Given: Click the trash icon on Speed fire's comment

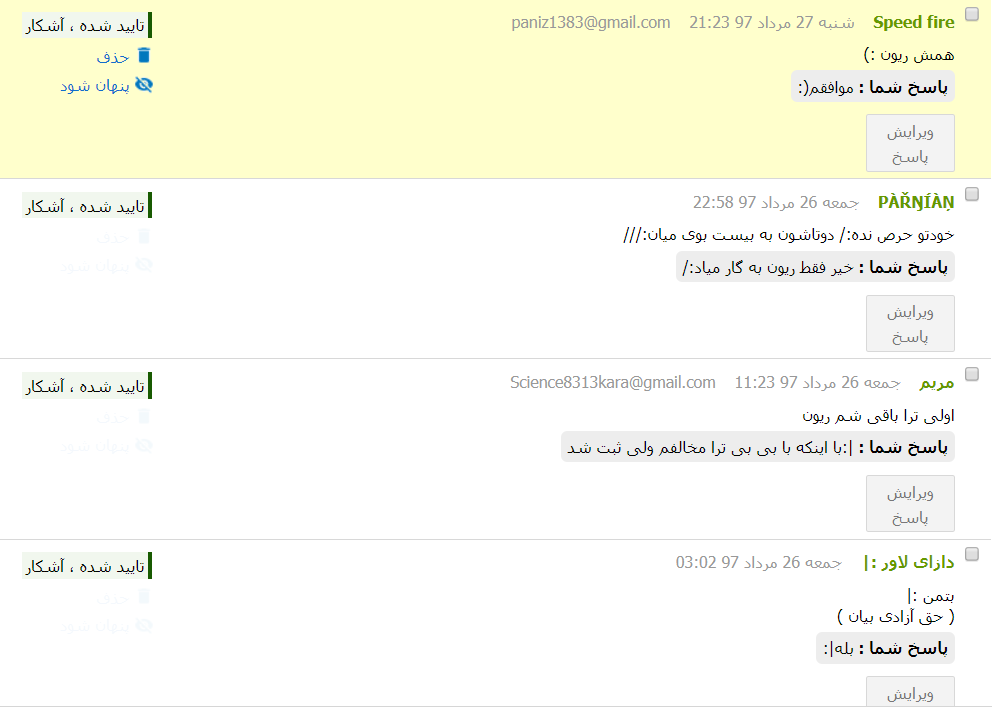Looking at the screenshot, I should (144, 56).
